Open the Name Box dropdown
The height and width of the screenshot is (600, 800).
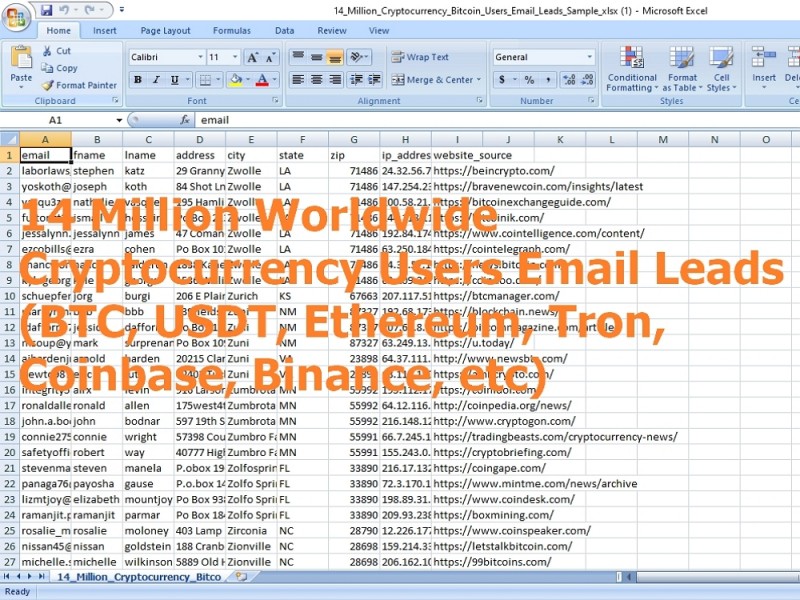tap(119, 120)
